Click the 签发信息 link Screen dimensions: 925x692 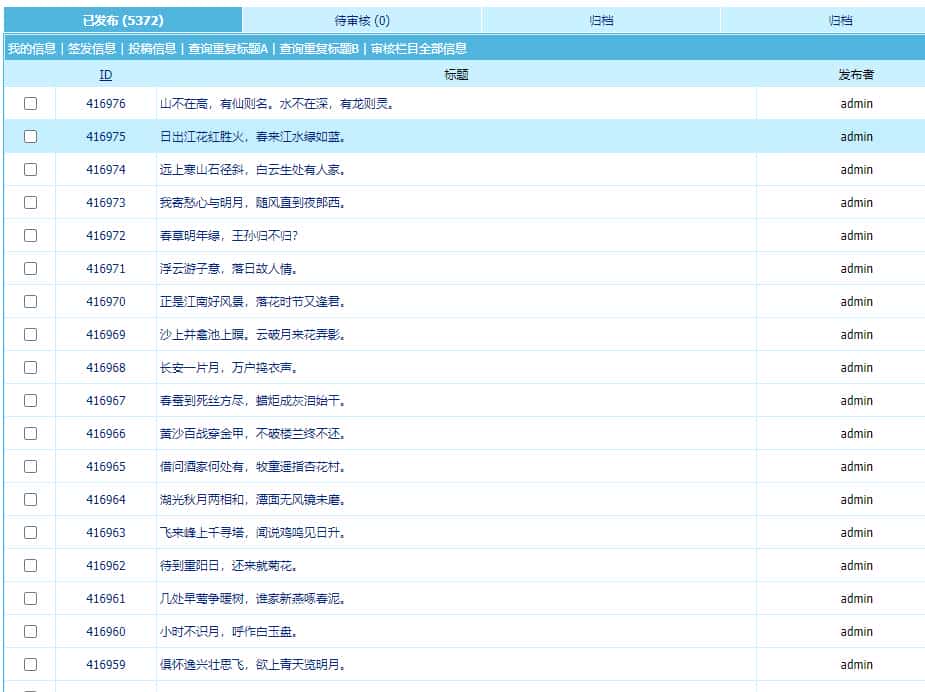(x=91, y=49)
